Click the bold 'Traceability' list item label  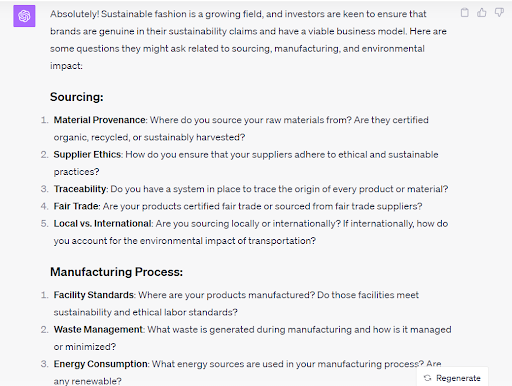80,189
